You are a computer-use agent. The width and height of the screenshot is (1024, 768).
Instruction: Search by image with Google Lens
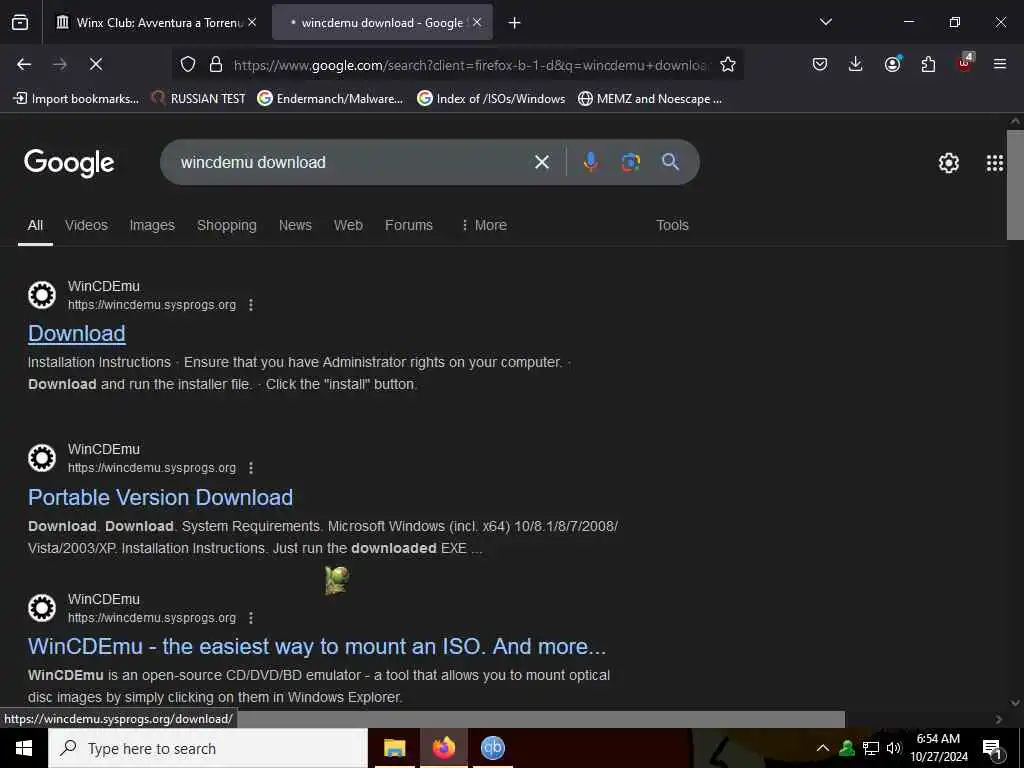[630, 162]
